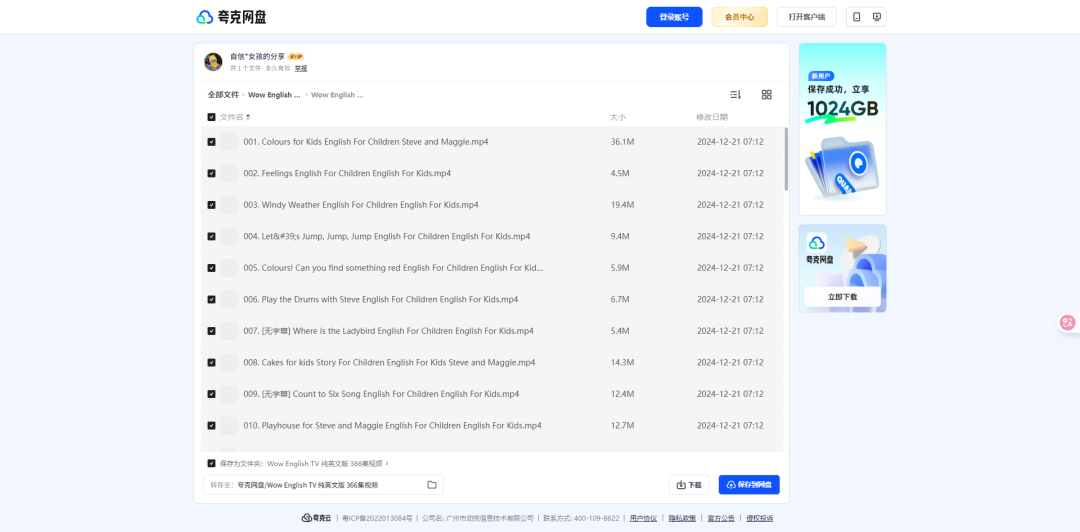
Task: Click the file list vertical scrollbar
Action: [786, 158]
